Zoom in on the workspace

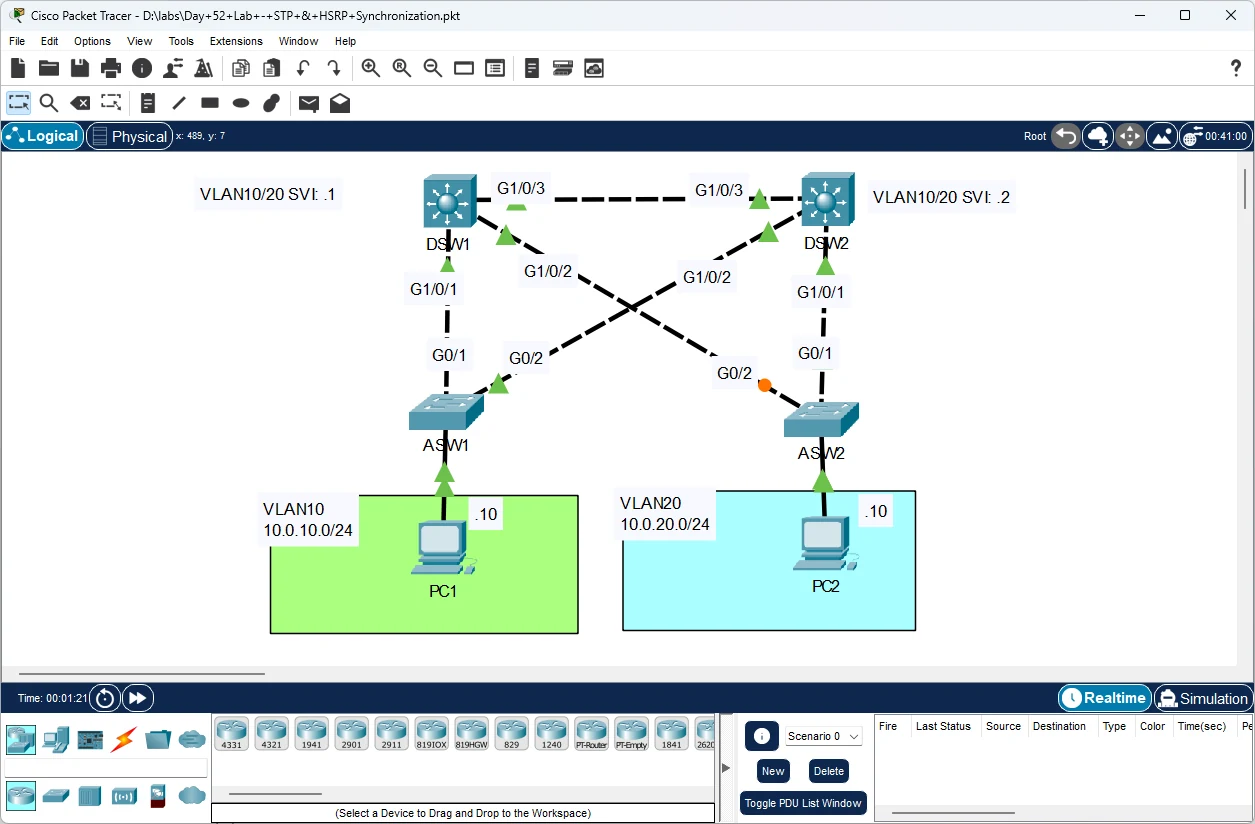(370, 68)
